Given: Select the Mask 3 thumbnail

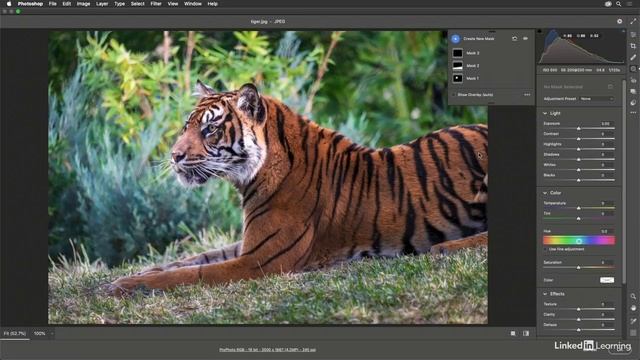Looking at the screenshot, I should (x=458, y=53).
